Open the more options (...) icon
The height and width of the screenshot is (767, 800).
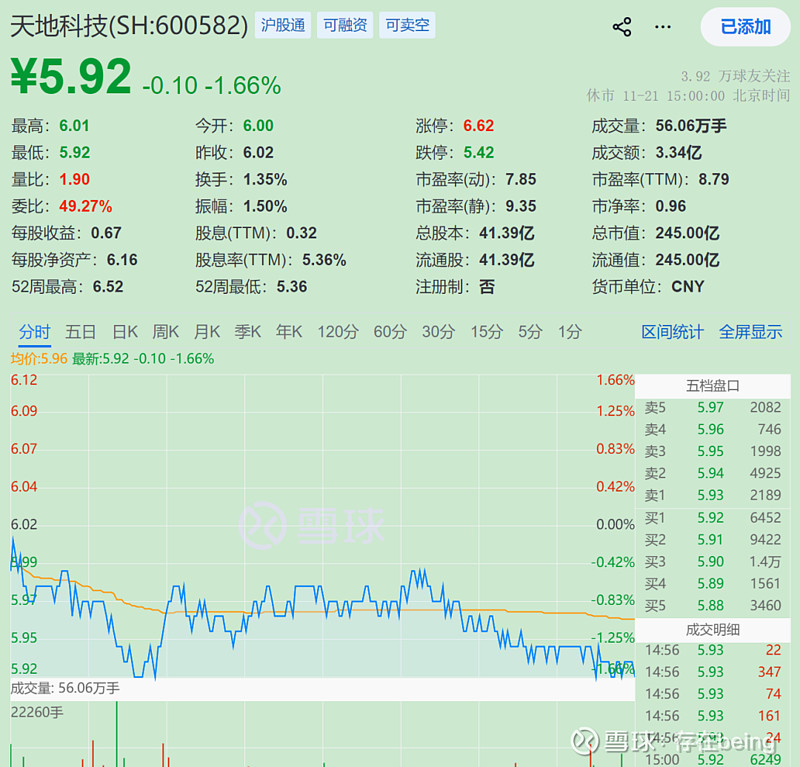[662, 28]
